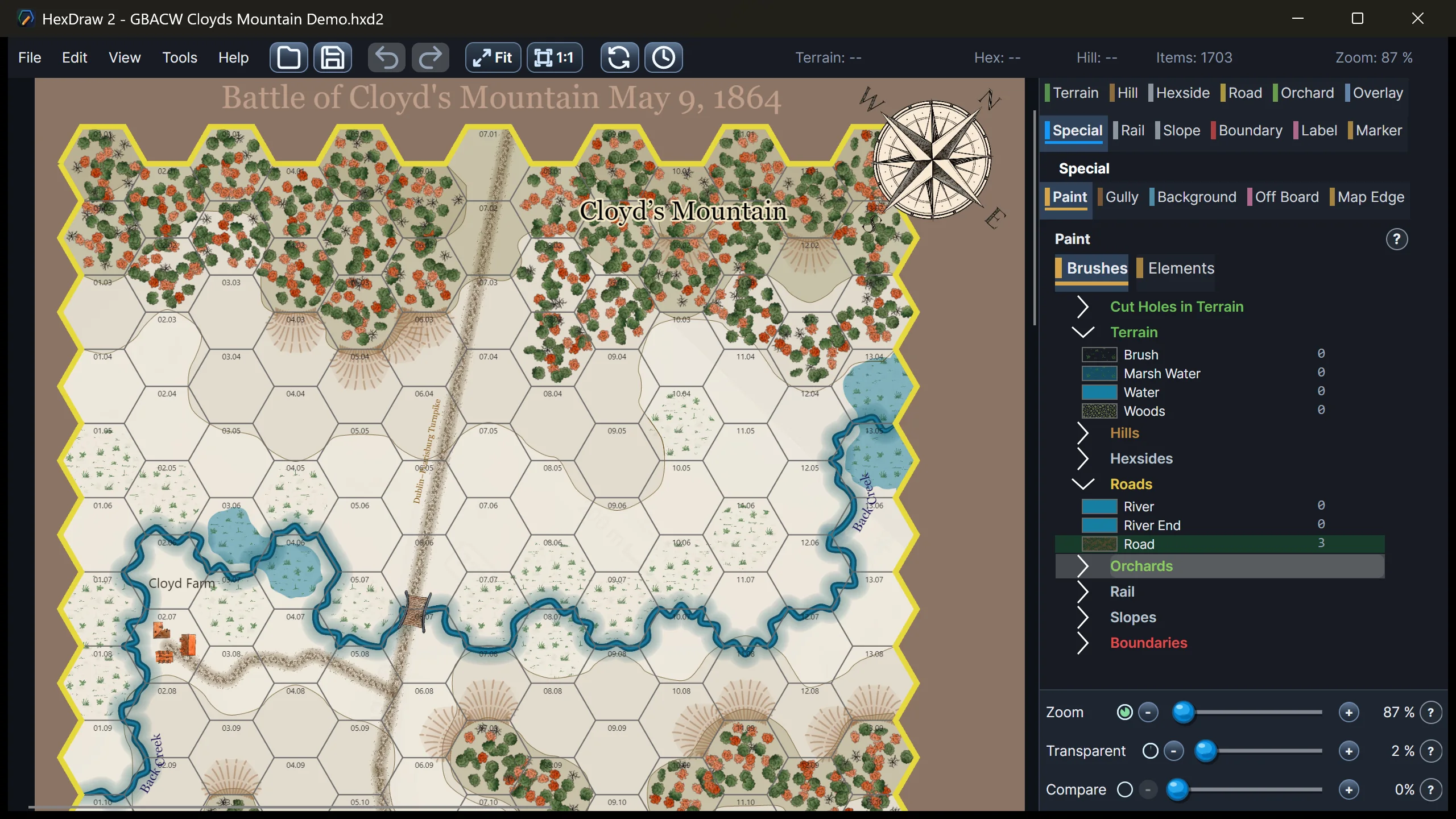Viewport: 1456px width, 819px height.
Task: Click the Fit to window button
Action: [493, 57]
